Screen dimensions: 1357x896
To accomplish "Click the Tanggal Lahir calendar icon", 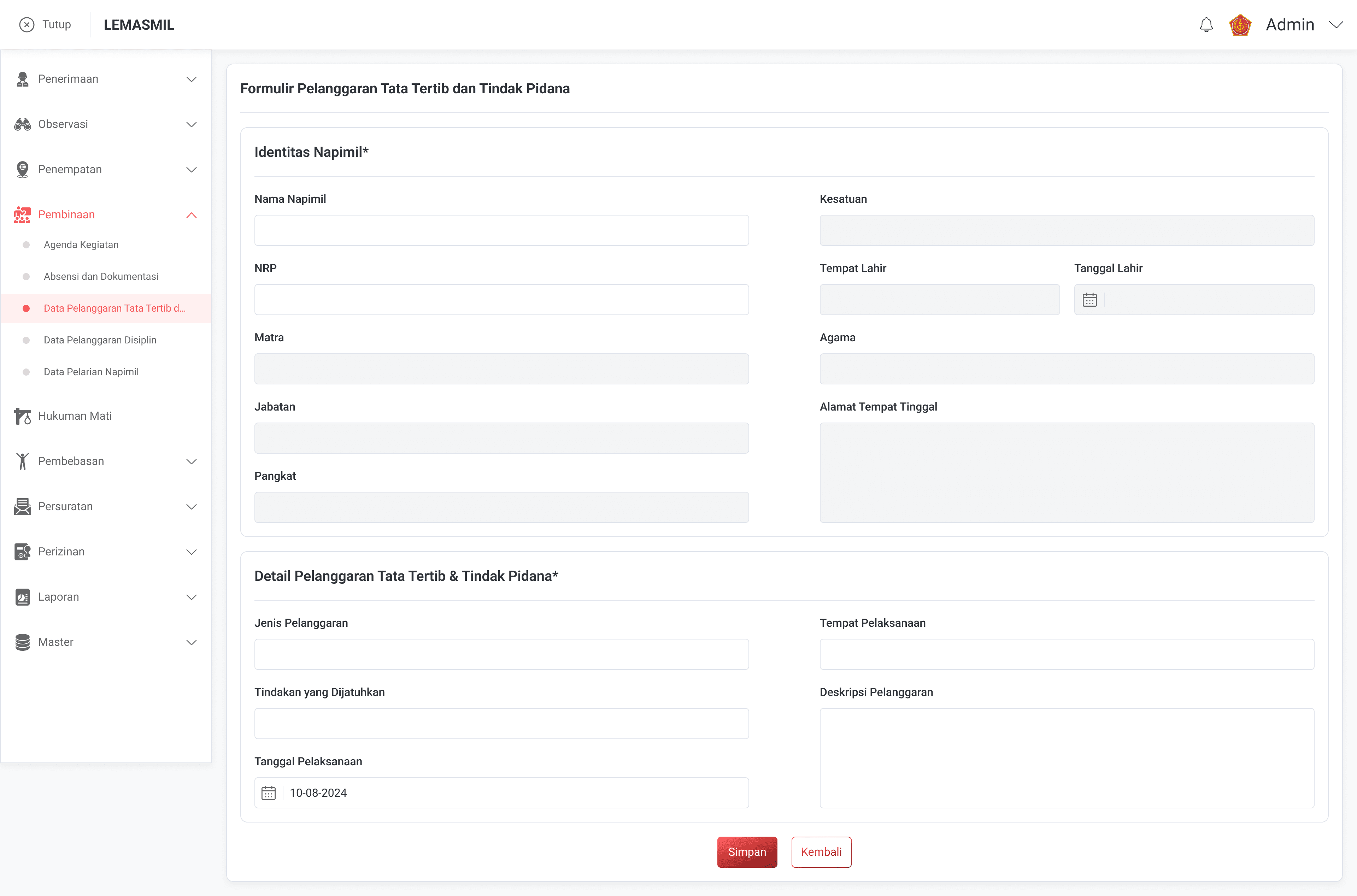I will [x=1089, y=300].
